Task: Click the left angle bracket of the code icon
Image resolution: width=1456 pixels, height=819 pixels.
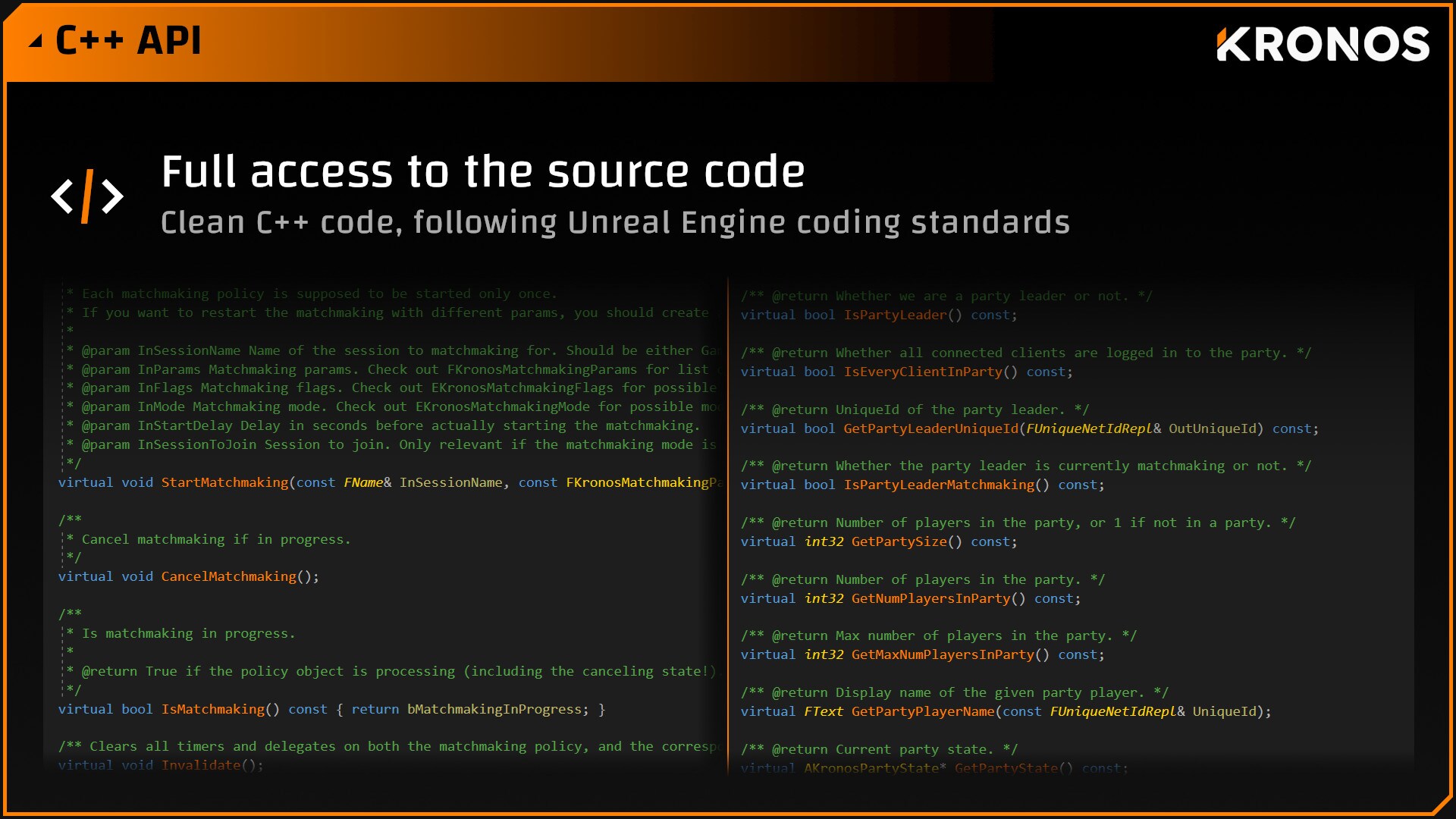Action: tap(62, 196)
